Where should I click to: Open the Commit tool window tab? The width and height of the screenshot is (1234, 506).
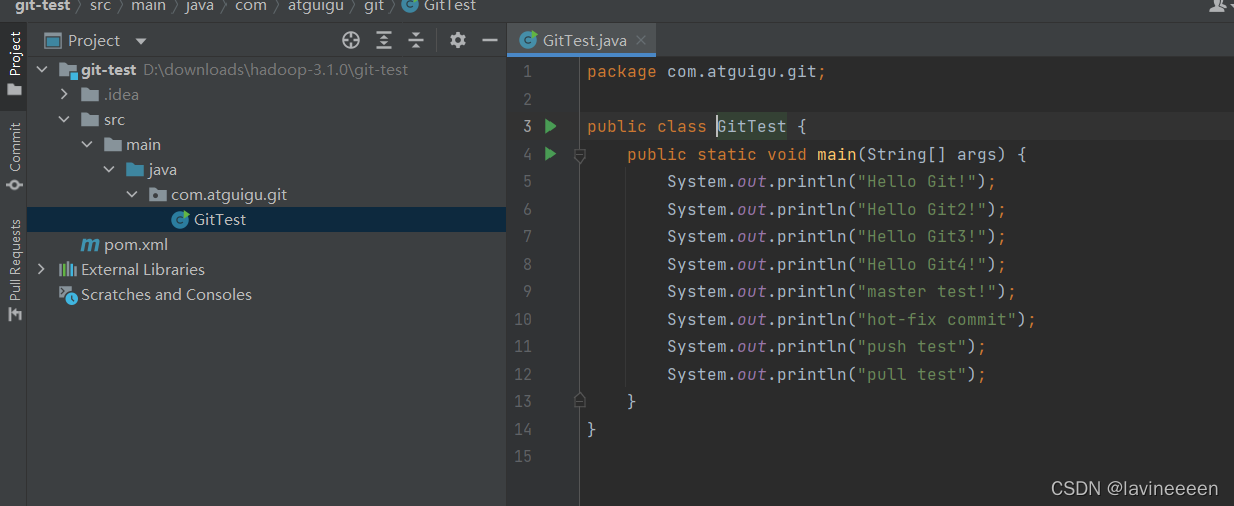pyautogui.click(x=14, y=156)
